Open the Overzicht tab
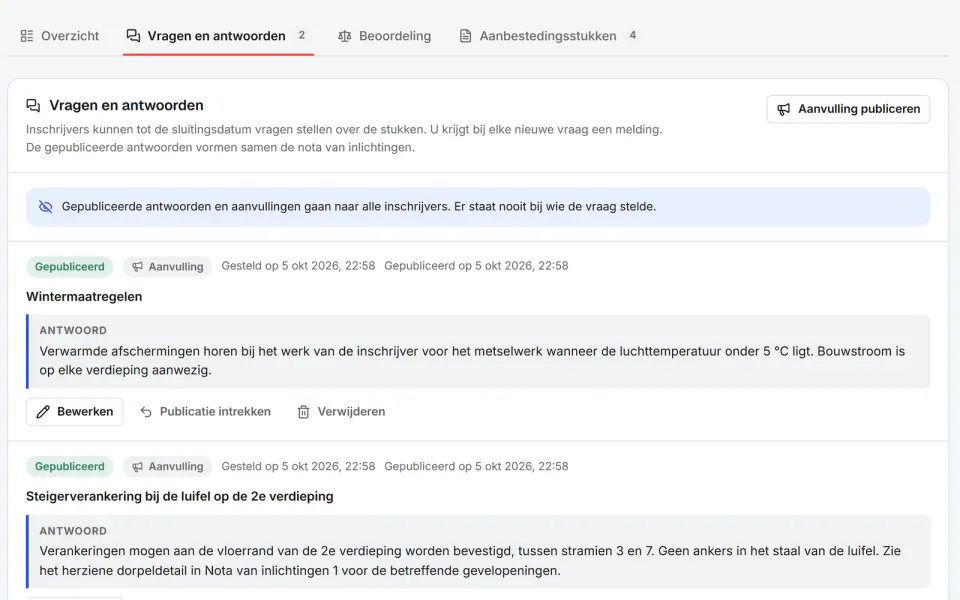The image size is (960, 600). click(59, 36)
